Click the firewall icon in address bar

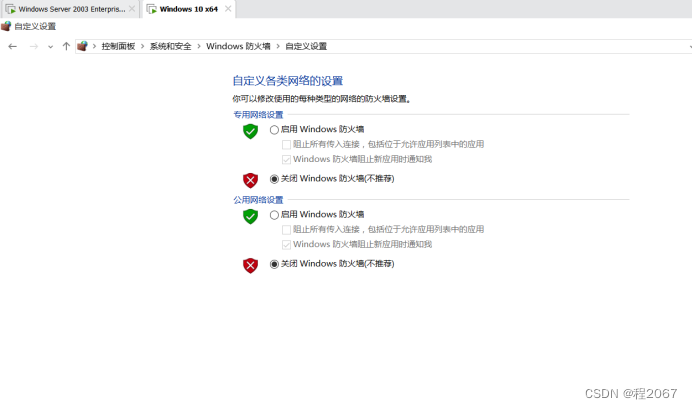pos(83,46)
